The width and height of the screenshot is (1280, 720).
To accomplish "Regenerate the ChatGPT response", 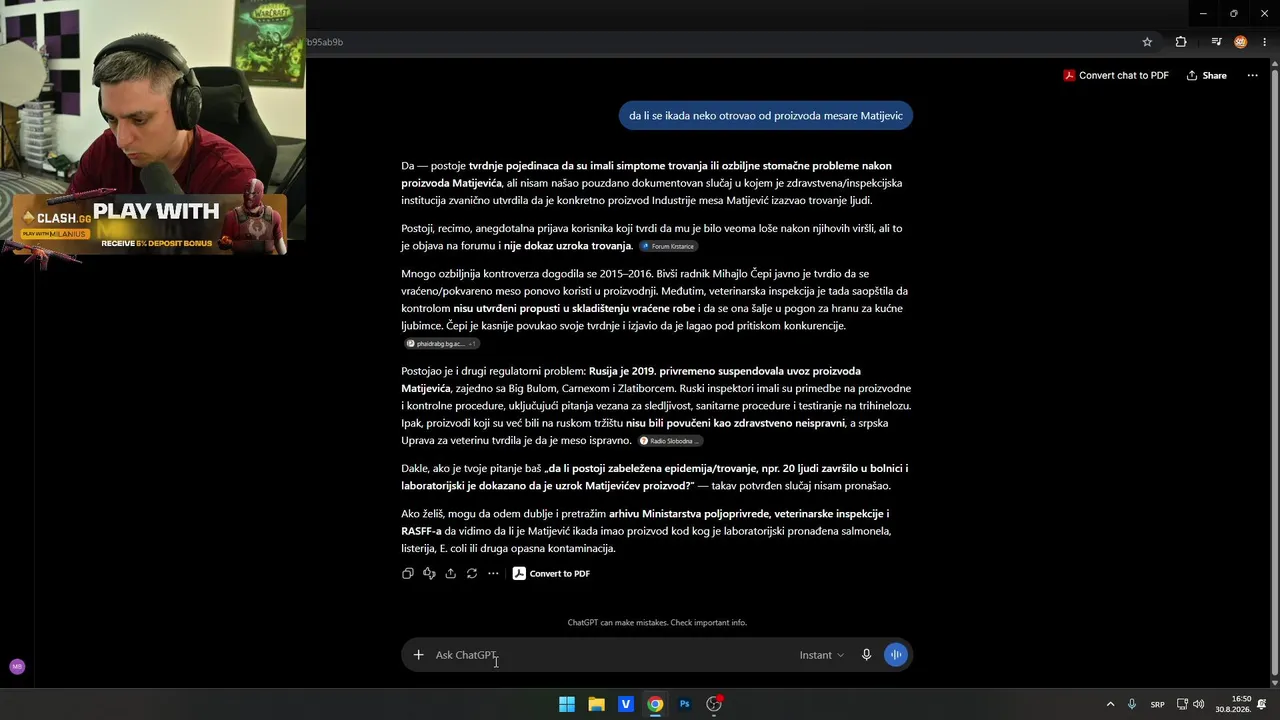I will pyautogui.click(x=472, y=573).
